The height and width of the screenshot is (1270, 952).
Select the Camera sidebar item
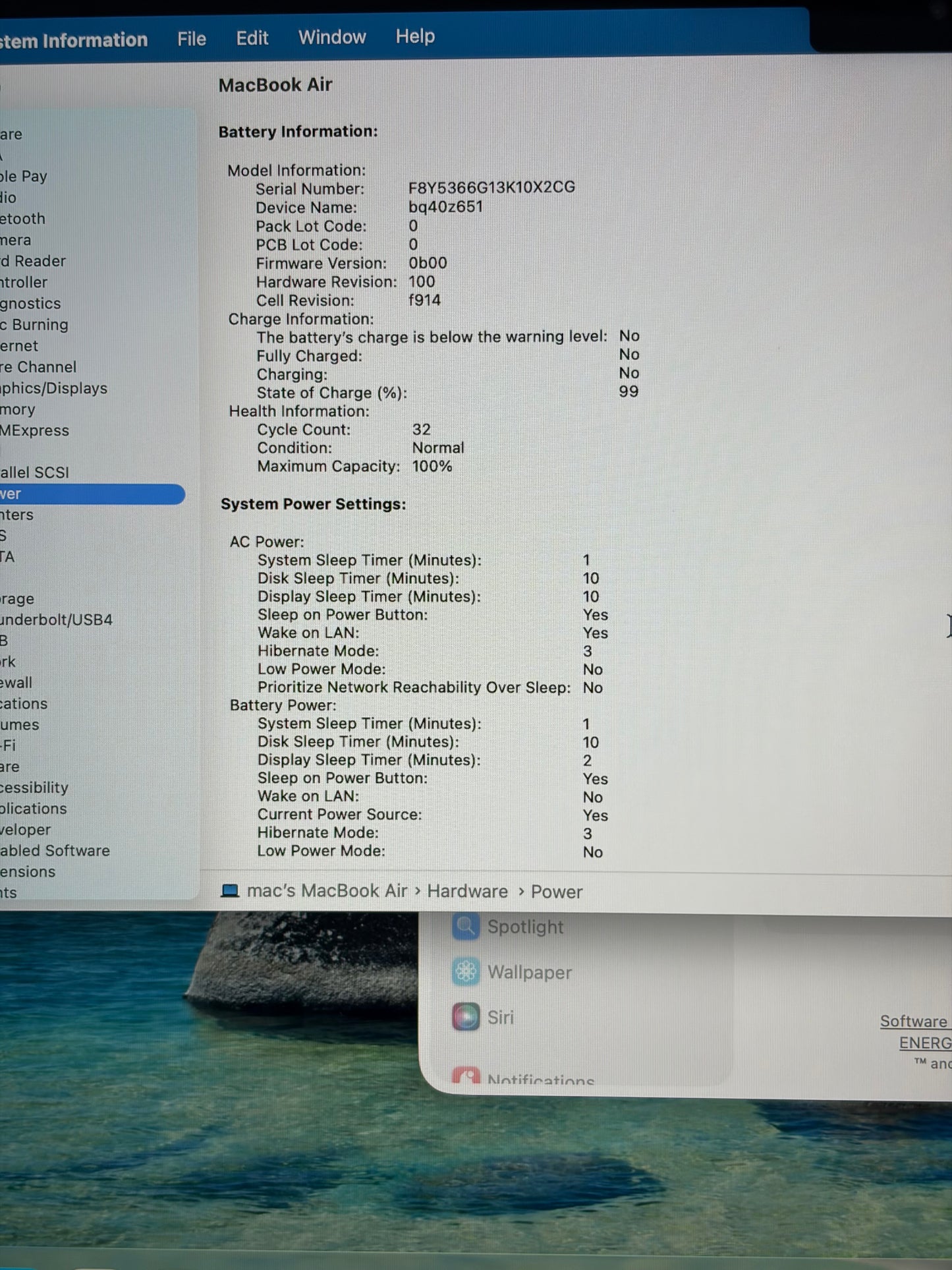point(16,240)
